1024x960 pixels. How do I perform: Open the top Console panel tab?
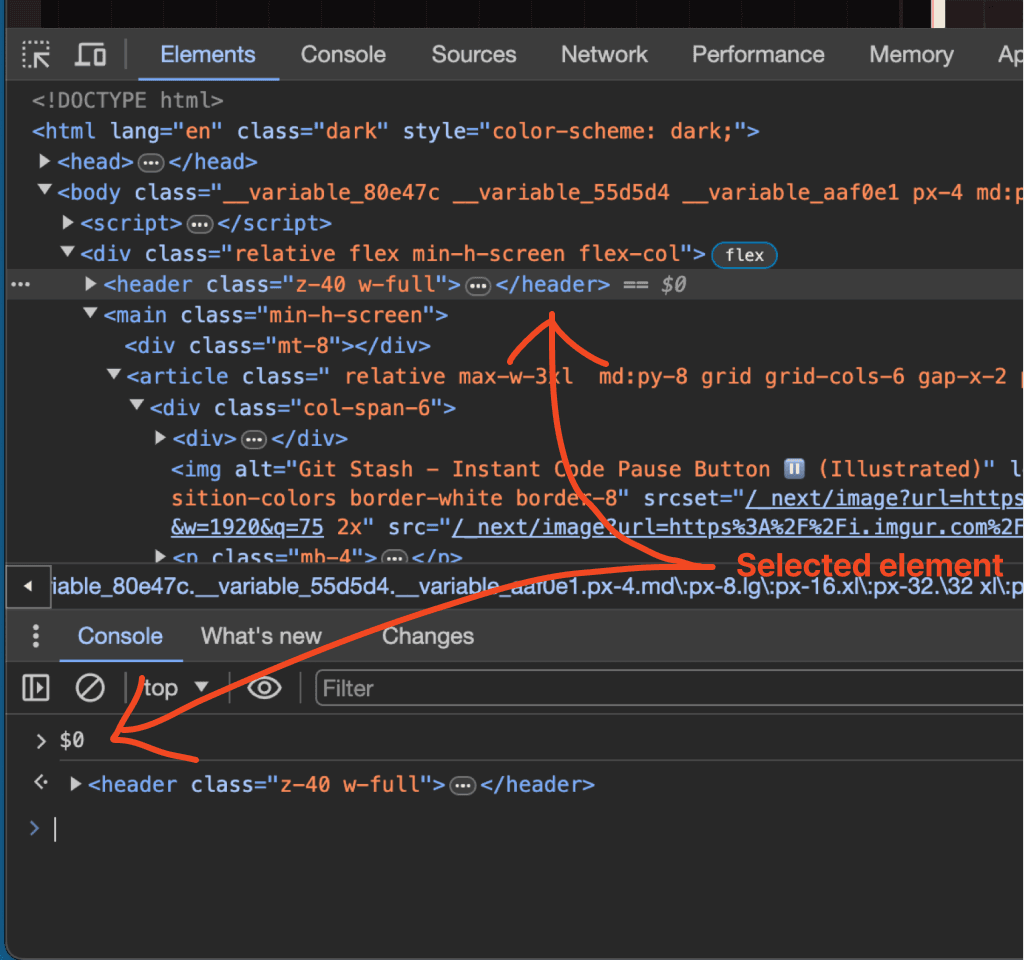[x=343, y=55]
